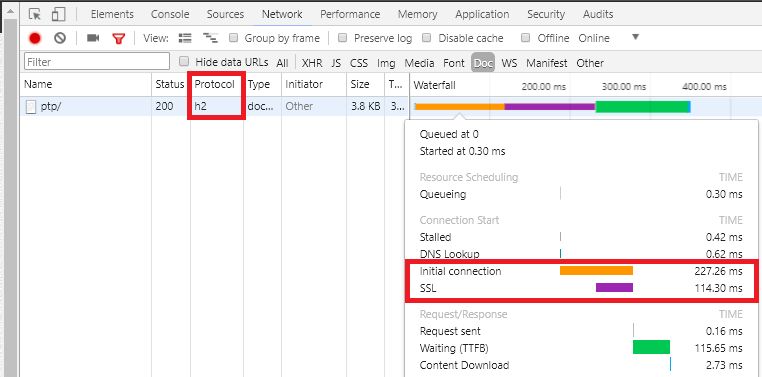Click the green TTFB segment in waterfall row
This screenshot has height=377, width=762.
pyautogui.click(x=642, y=106)
